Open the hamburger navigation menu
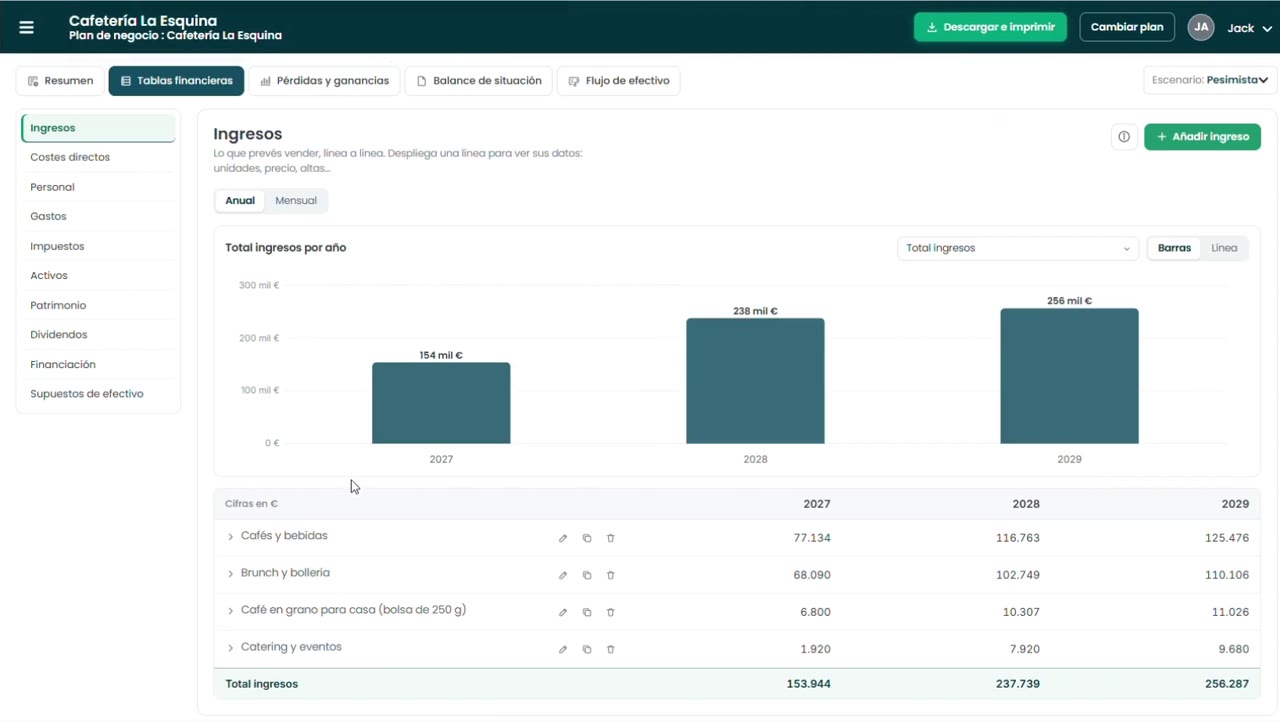The image size is (1280, 722). (26, 27)
